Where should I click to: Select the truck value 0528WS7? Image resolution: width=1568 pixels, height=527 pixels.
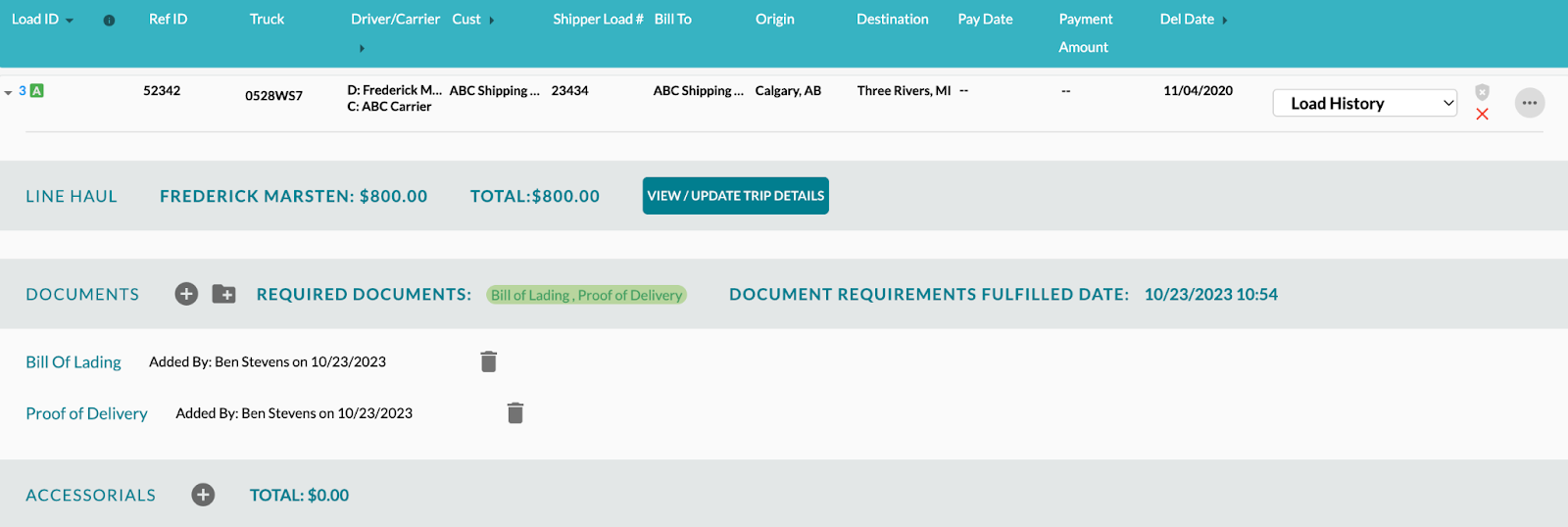pyautogui.click(x=273, y=96)
